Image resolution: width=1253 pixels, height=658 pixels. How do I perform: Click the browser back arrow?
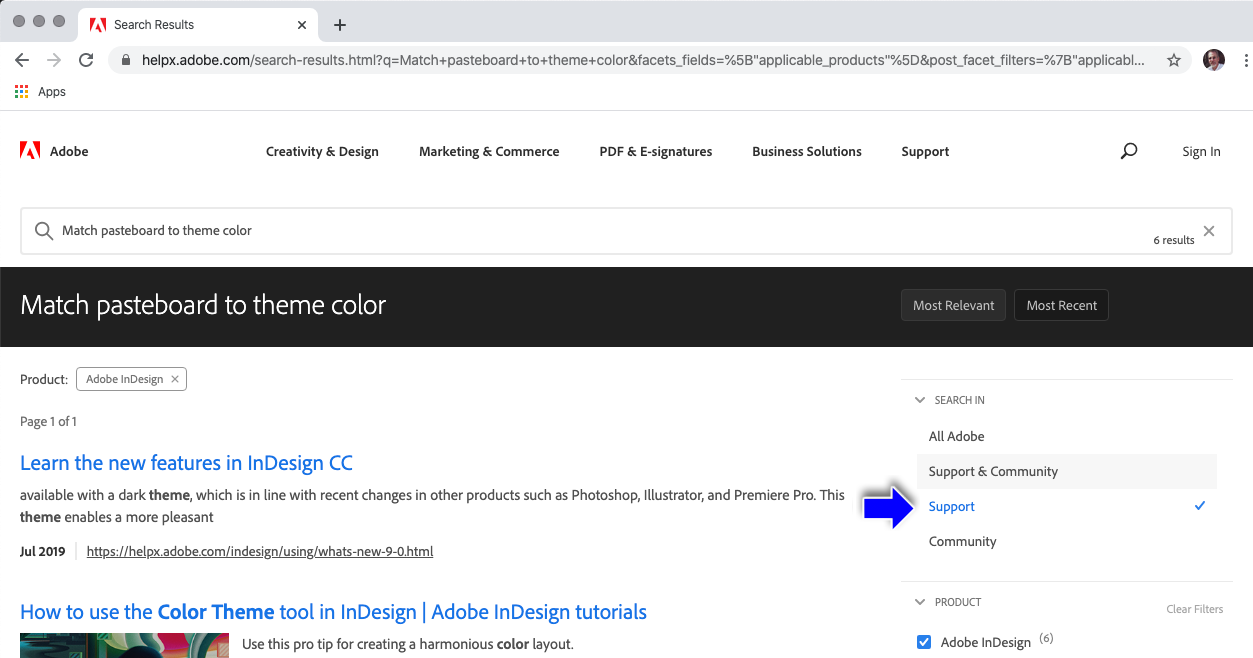click(x=22, y=60)
